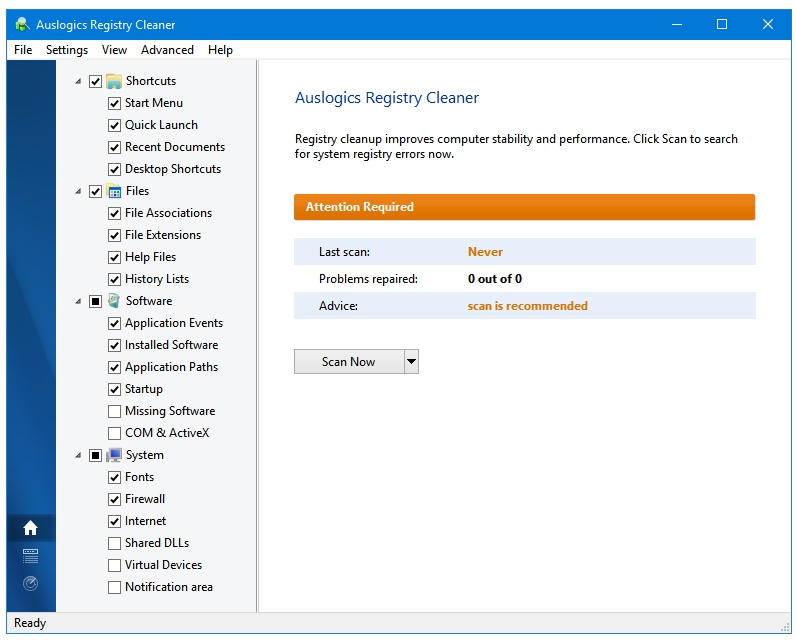Uncheck Firewall
796x640 pixels.
(x=114, y=499)
